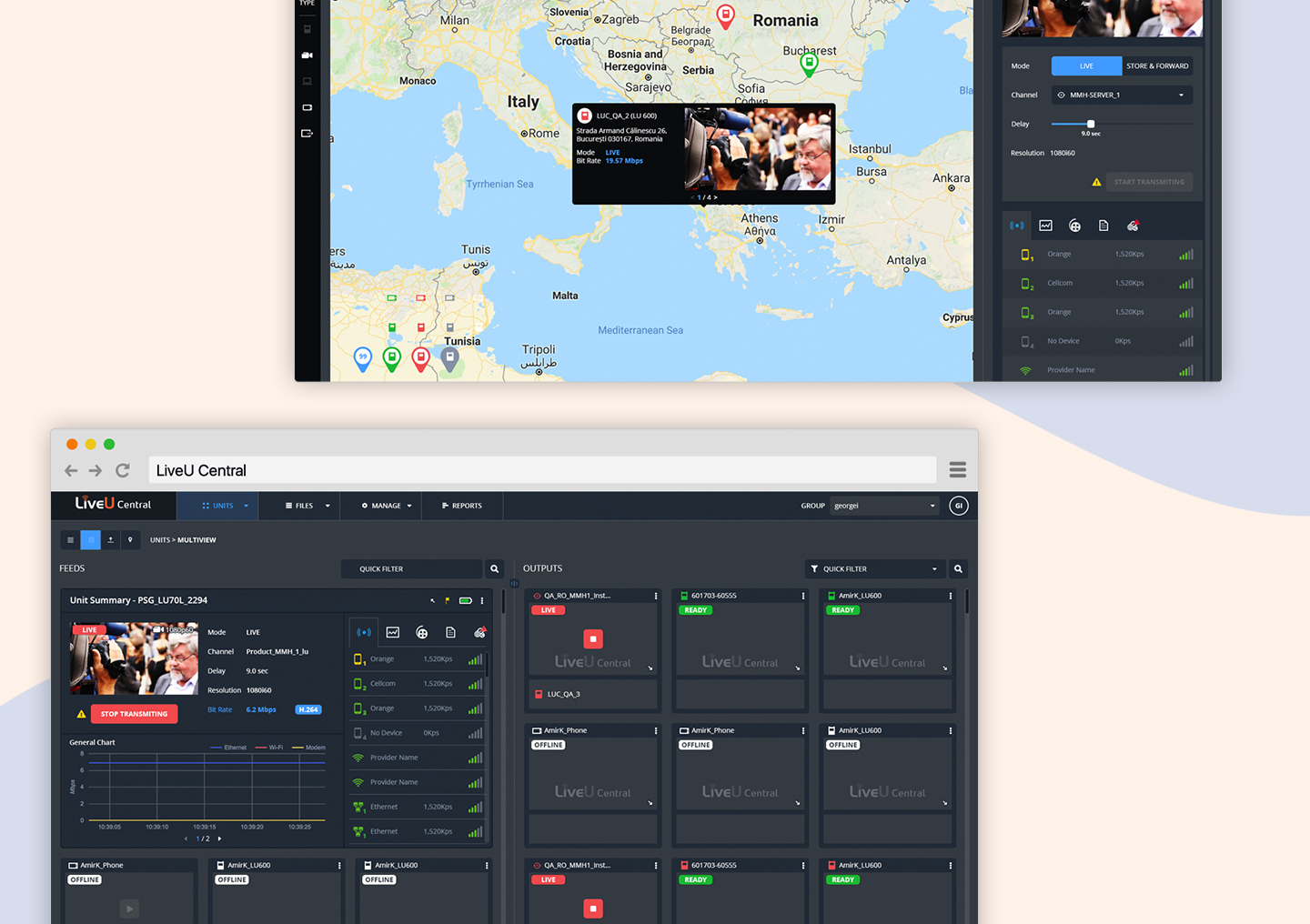Click the live video thumbnail in Unit Summary
The height and width of the screenshot is (924, 1310).
pos(134,658)
